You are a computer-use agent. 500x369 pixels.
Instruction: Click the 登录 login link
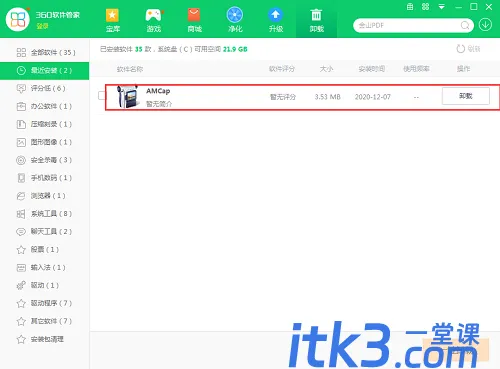(x=42, y=26)
